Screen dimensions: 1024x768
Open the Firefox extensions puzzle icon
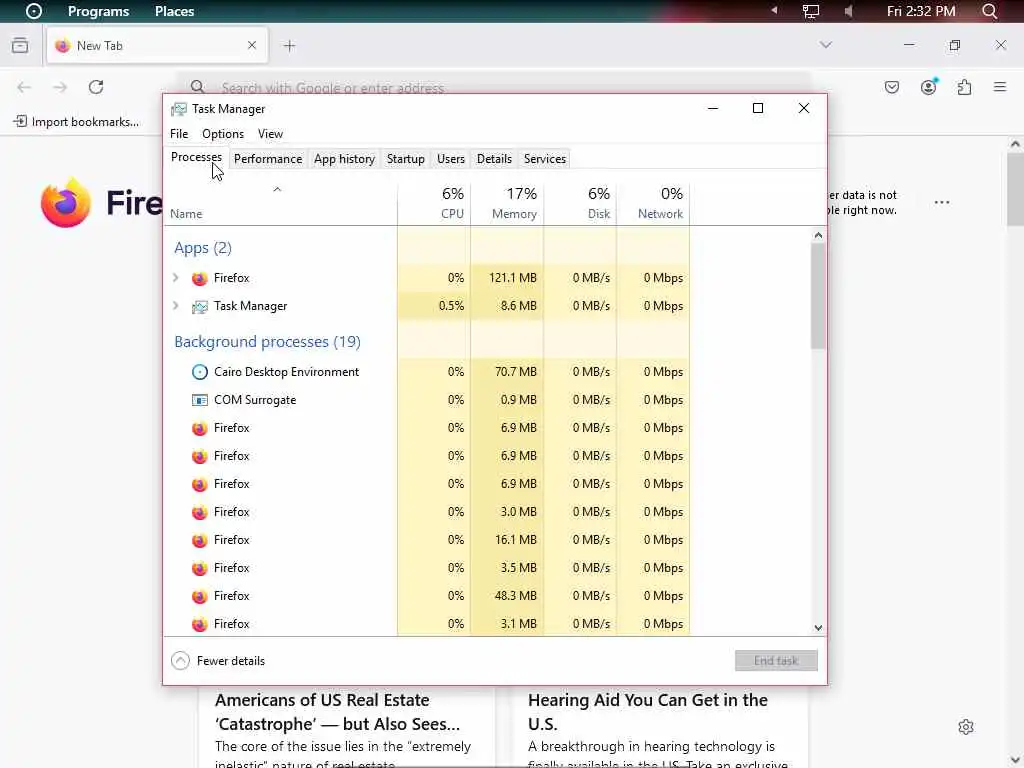[x=964, y=88]
